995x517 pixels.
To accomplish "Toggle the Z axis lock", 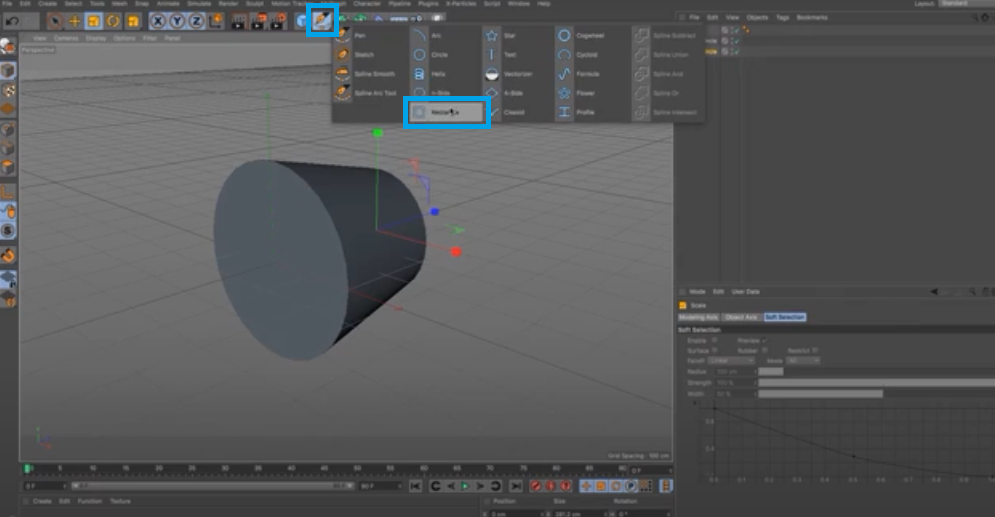I will pos(196,22).
